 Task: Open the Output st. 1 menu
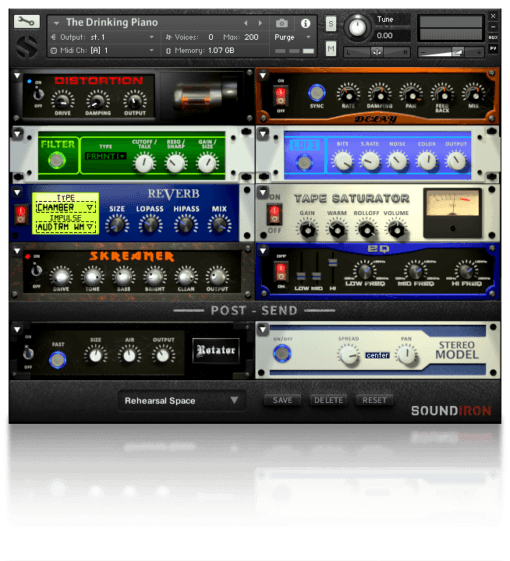point(102,37)
